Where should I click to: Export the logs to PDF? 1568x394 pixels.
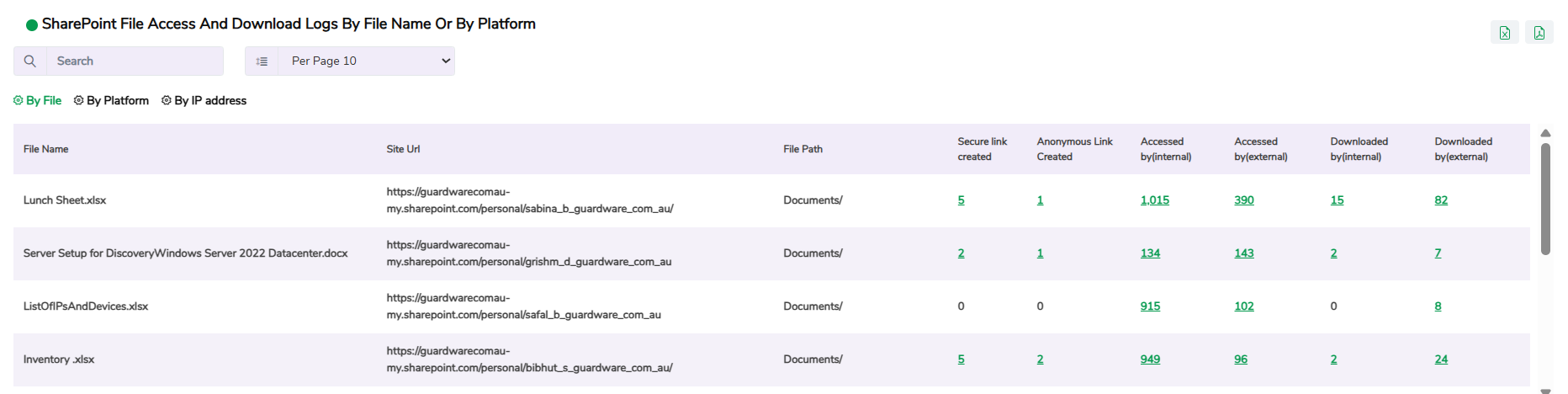1539,33
